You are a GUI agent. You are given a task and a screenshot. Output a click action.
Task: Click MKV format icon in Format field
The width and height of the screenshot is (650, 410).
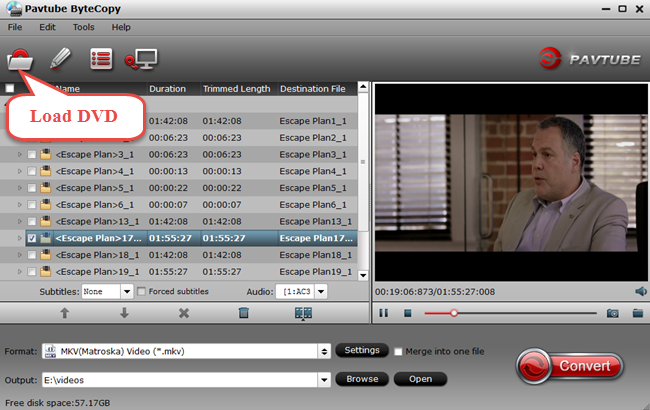(x=51, y=351)
